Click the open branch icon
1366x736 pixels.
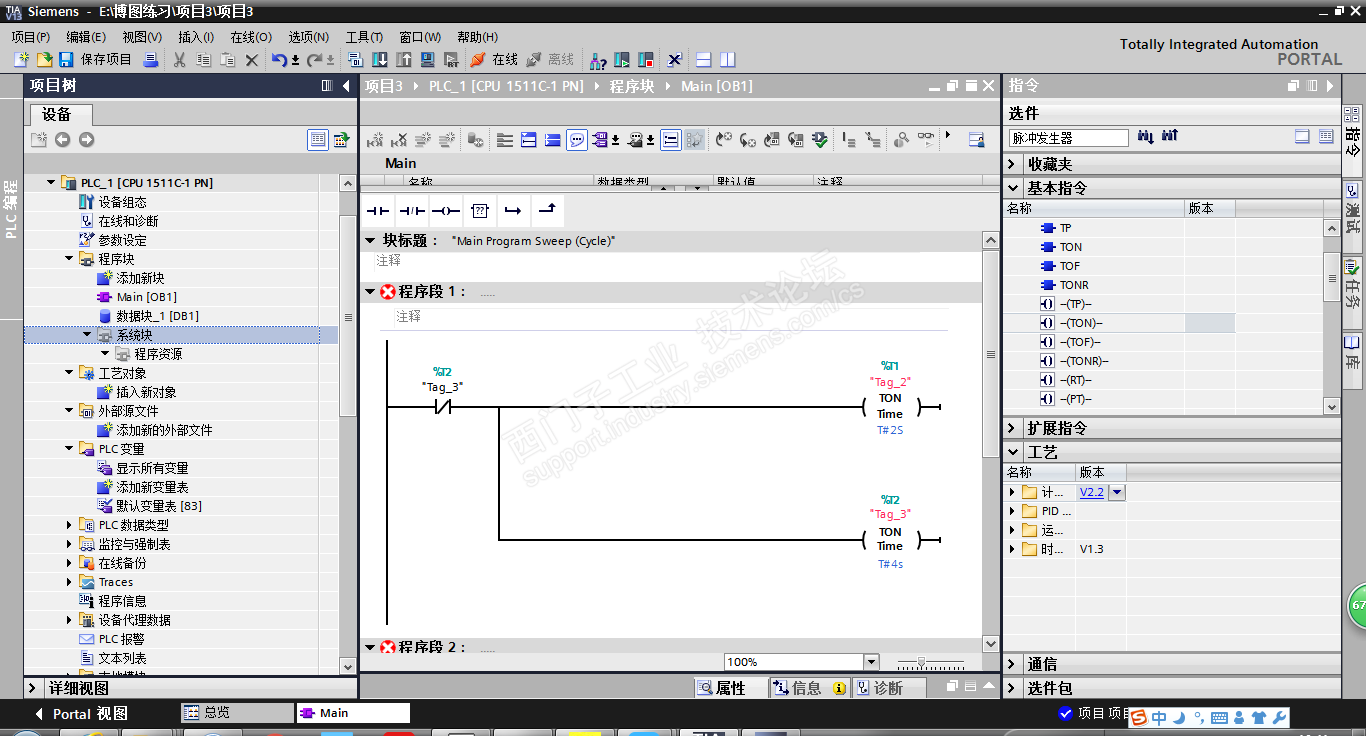coord(513,211)
